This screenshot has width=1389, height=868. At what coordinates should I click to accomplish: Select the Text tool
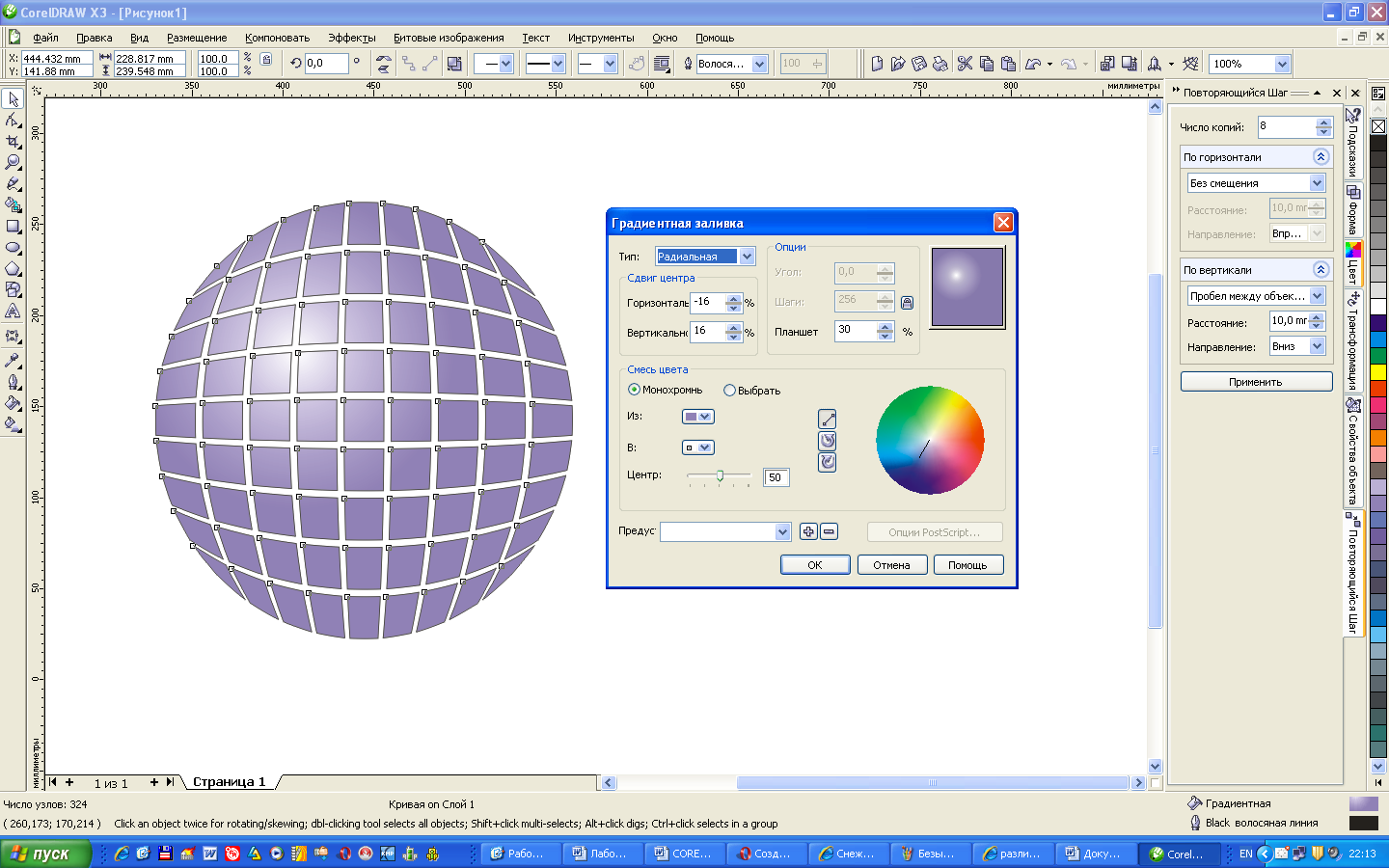tap(13, 311)
